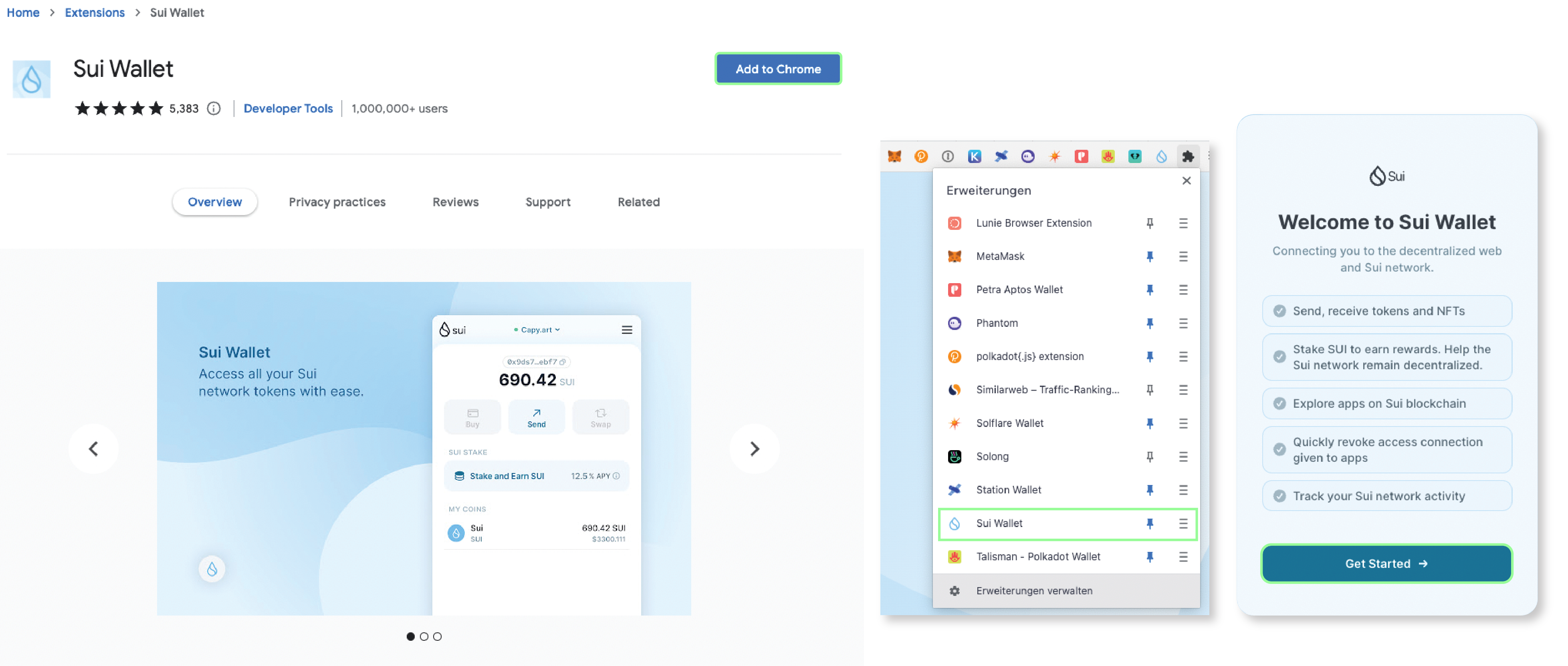Image resolution: width=1568 pixels, height=666 pixels.
Task: Open more options menu for Solong
Action: point(1183,457)
